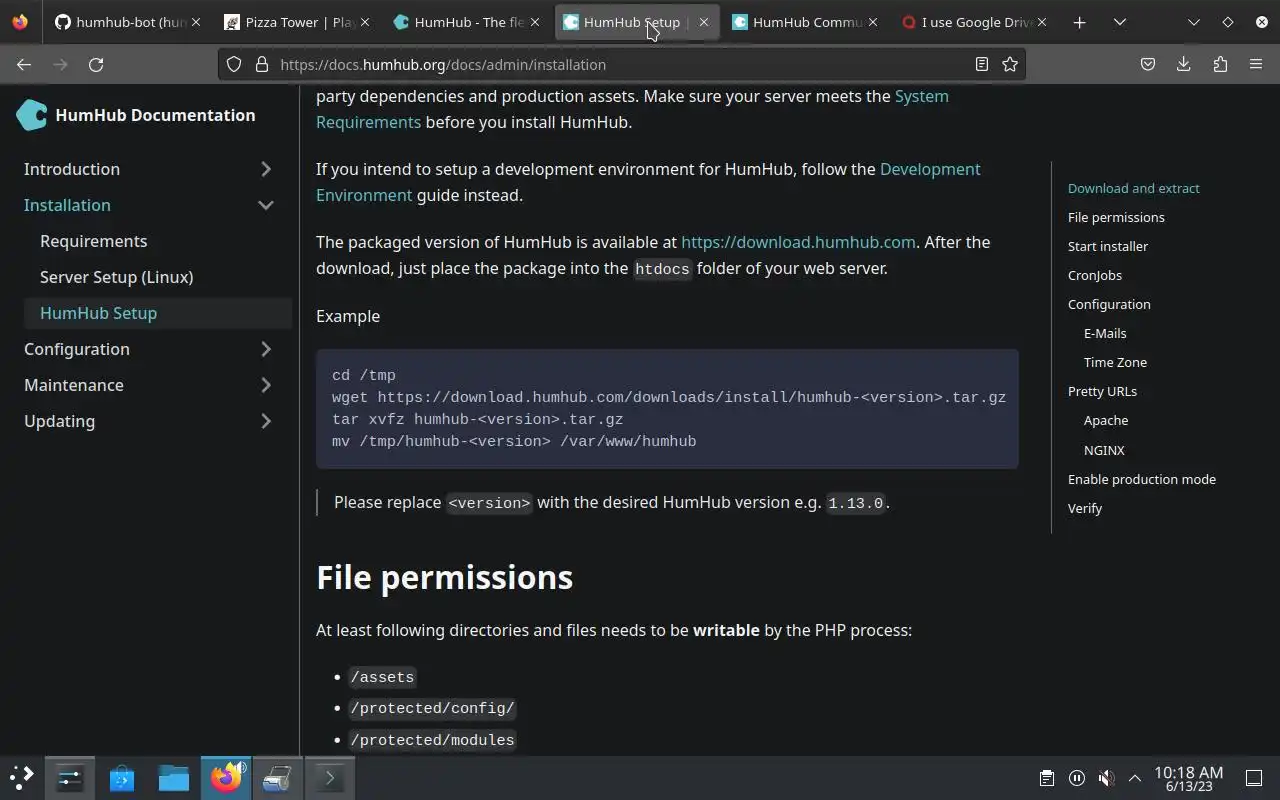The image size is (1280, 800).
Task: Jump to Download and extract section
Action: [x=1133, y=188]
